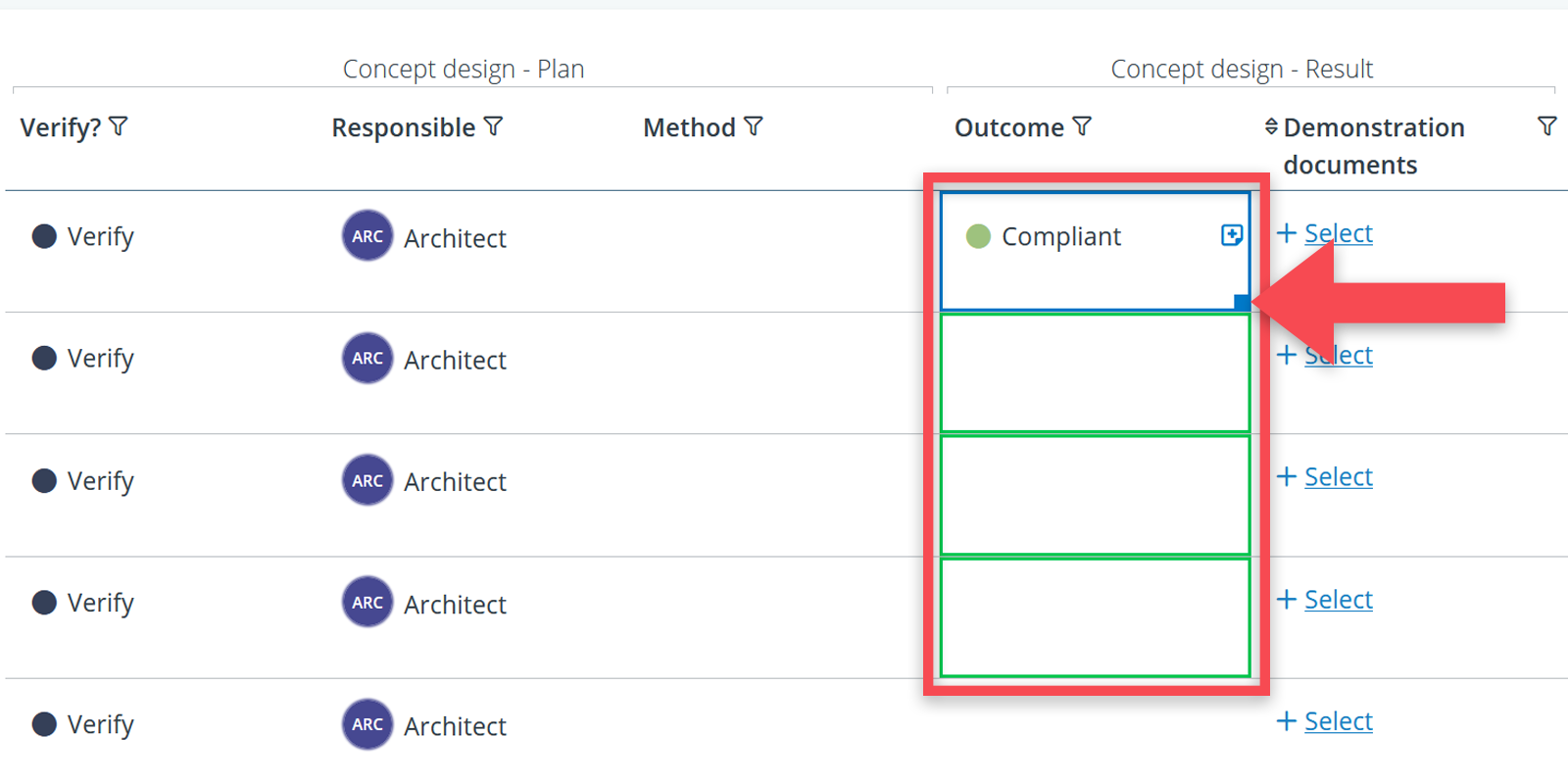The image size is (1568, 784).
Task: Click the plus icon in the last row
Action: point(1287,721)
